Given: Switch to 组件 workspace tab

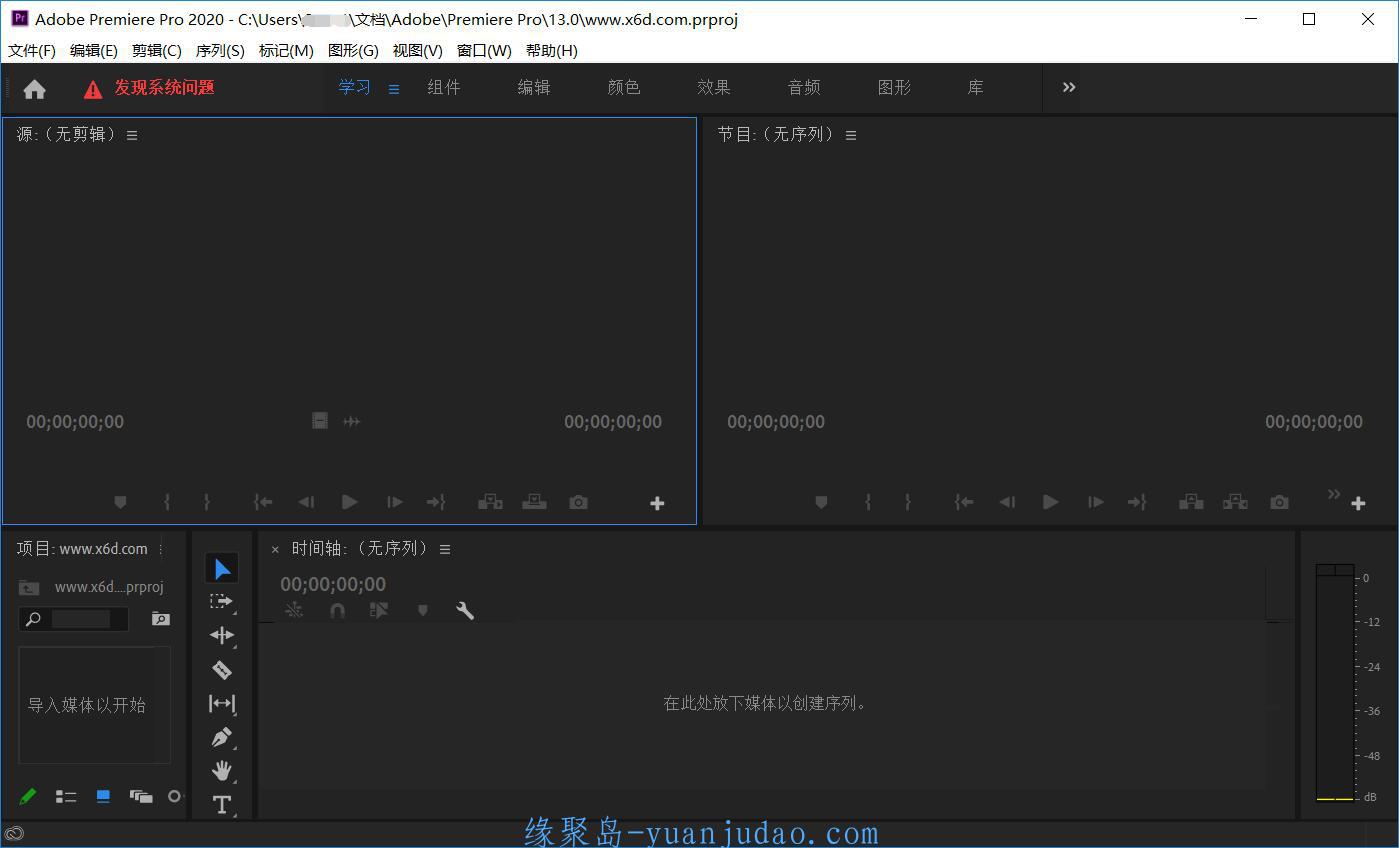Looking at the screenshot, I should point(444,88).
